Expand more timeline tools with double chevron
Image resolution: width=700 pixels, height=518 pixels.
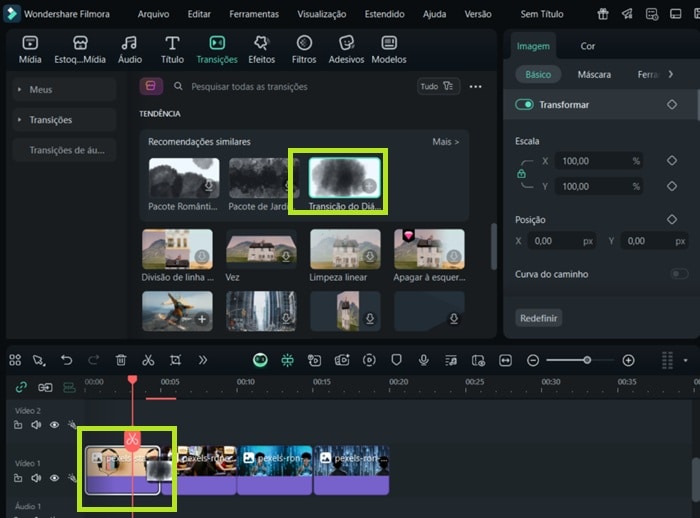(203, 360)
